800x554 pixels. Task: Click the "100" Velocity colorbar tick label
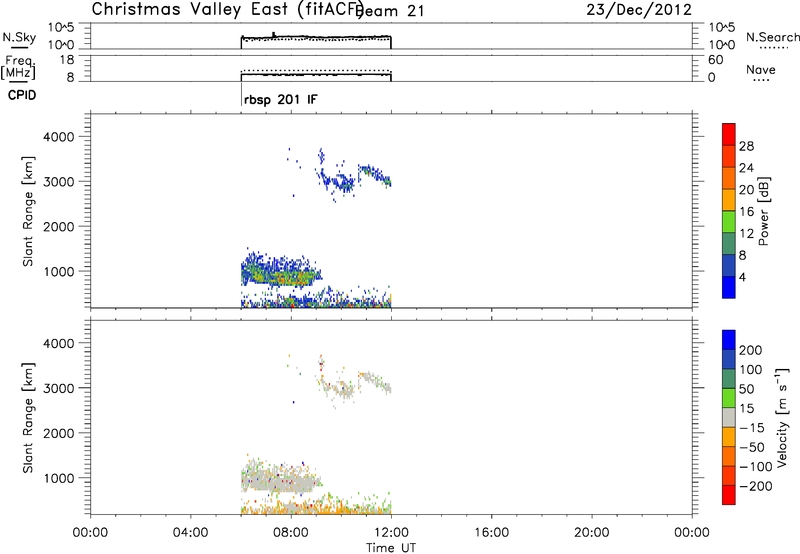pyautogui.click(x=751, y=370)
